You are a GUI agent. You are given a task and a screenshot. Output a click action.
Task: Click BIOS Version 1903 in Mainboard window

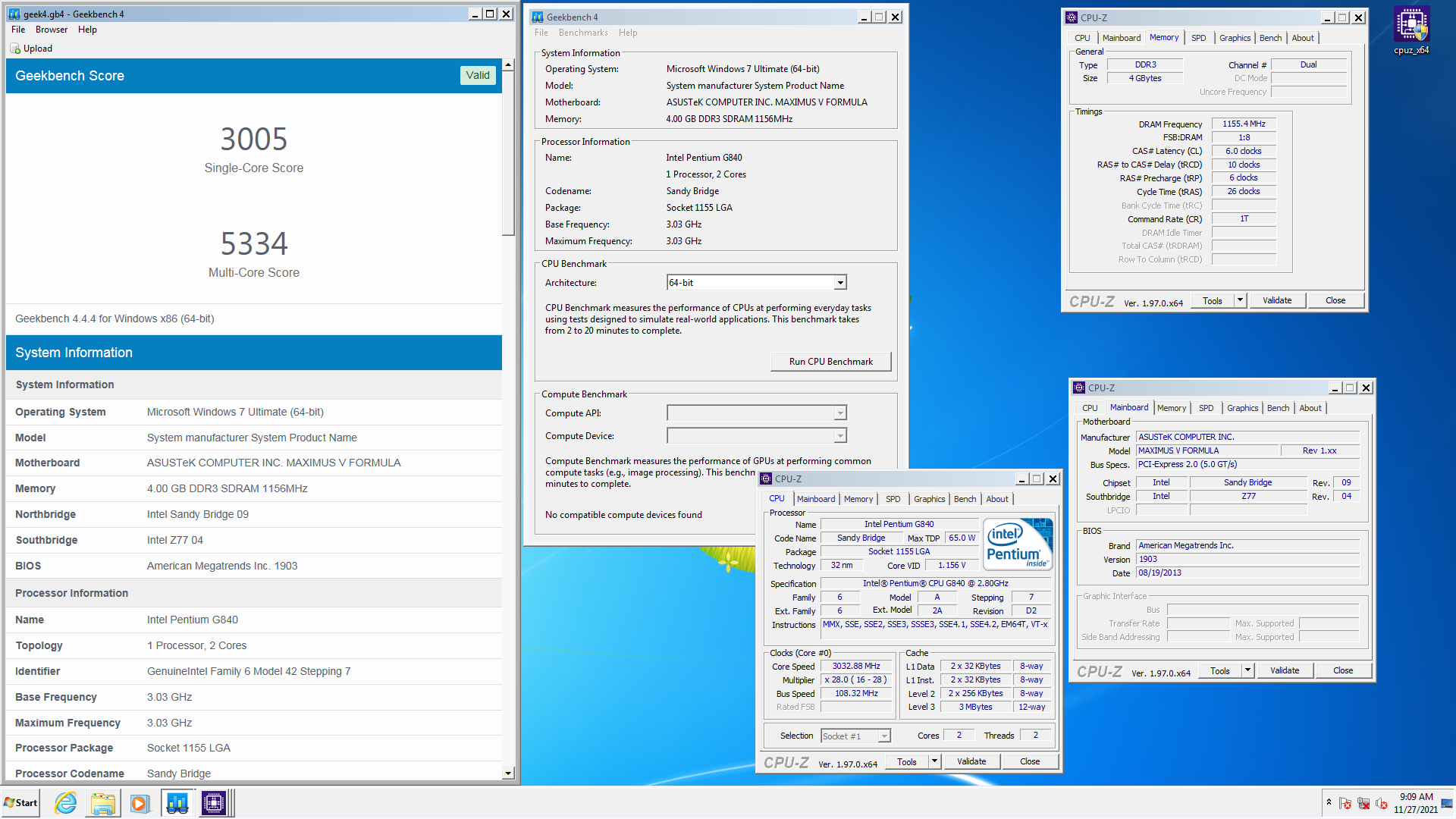(1247, 560)
